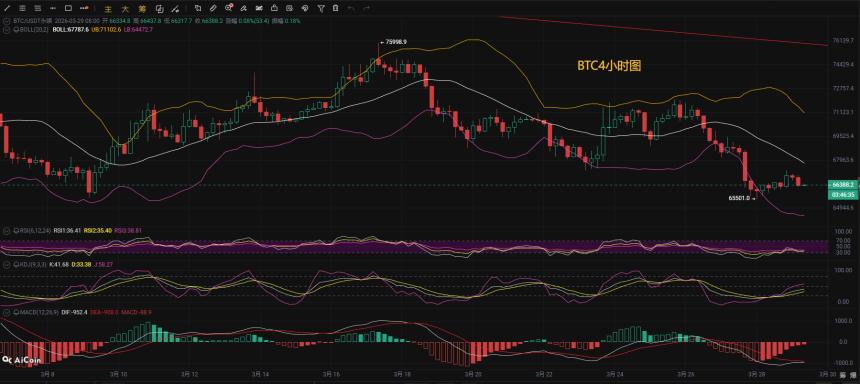Click the 03:46:35 candle countdown tag
860x384 pixels.
pos(843,194)
